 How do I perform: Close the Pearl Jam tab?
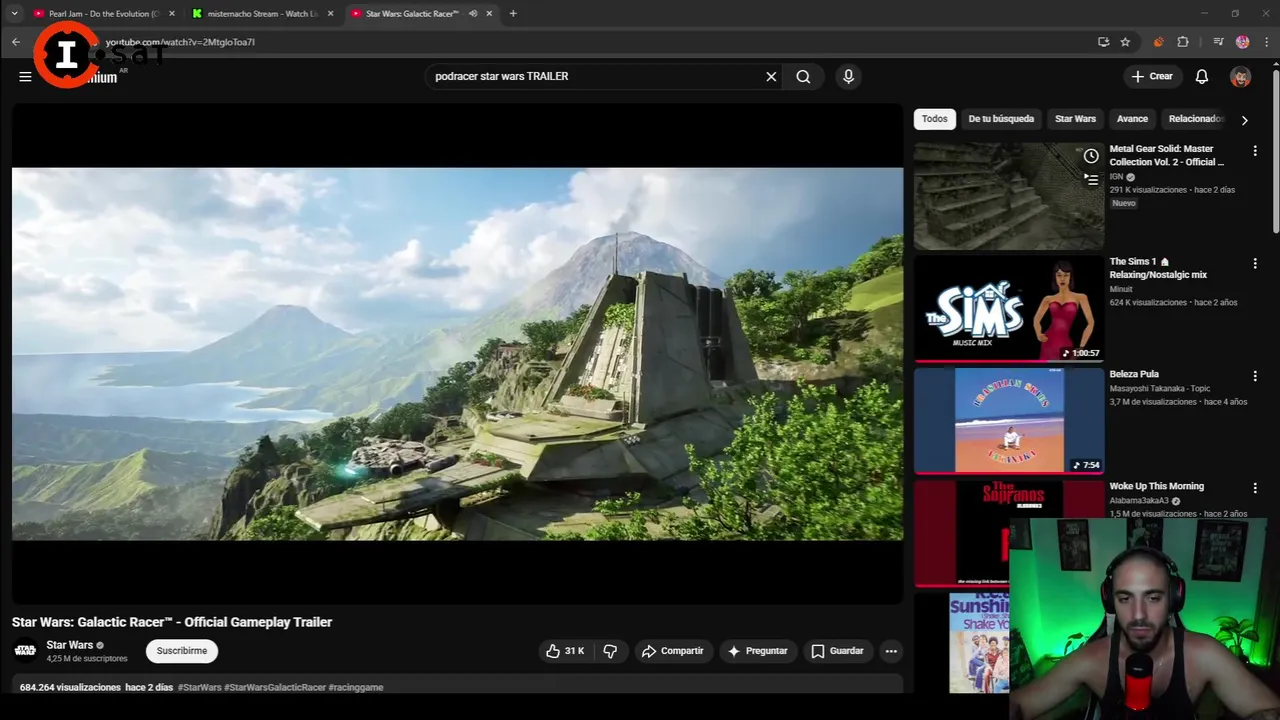pyautogui.click(x=172, y=14)
